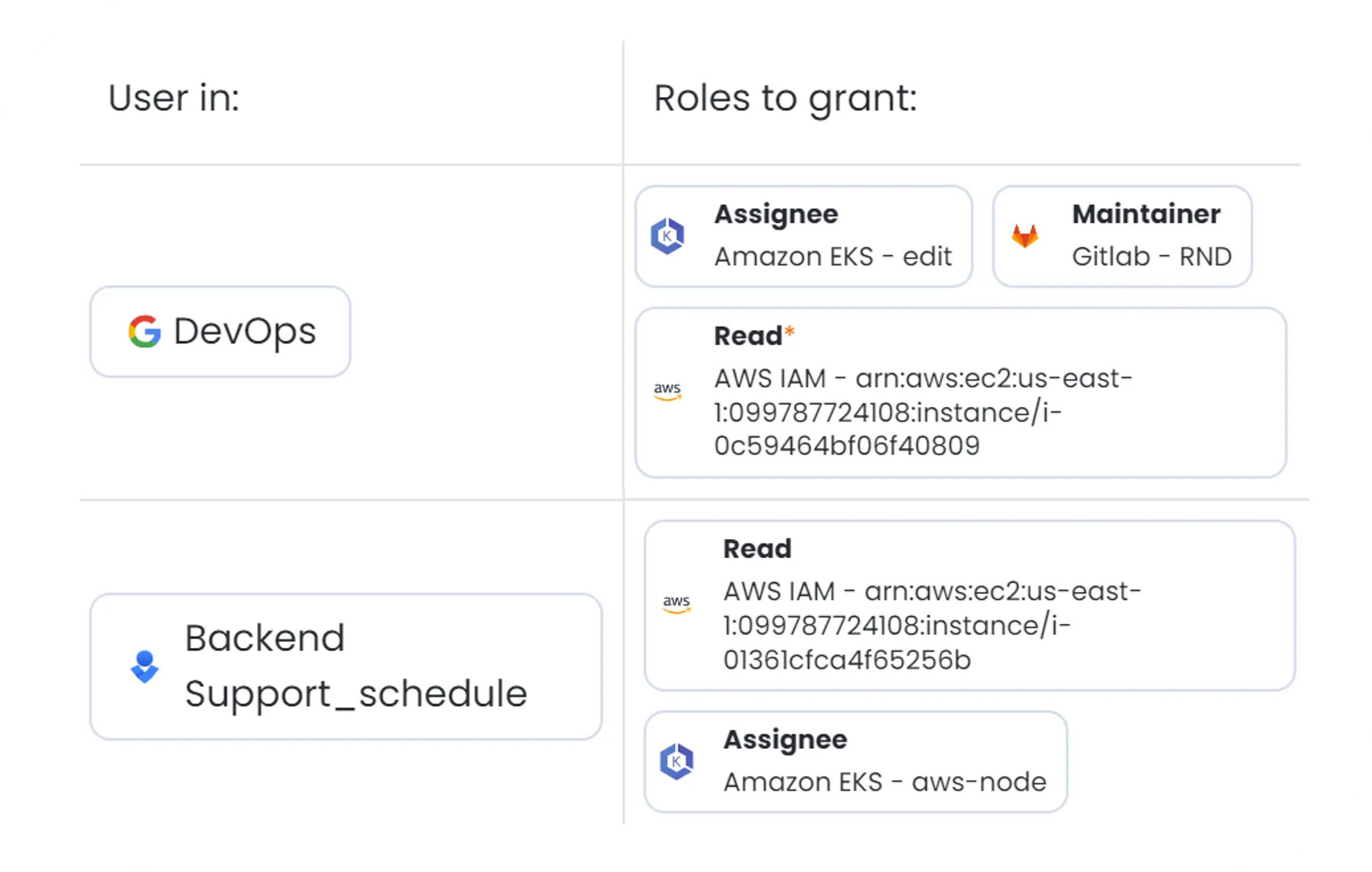Click the GitLab fox icon
The width and height of the screenshot is (1372, 872).
point(1025,236)
